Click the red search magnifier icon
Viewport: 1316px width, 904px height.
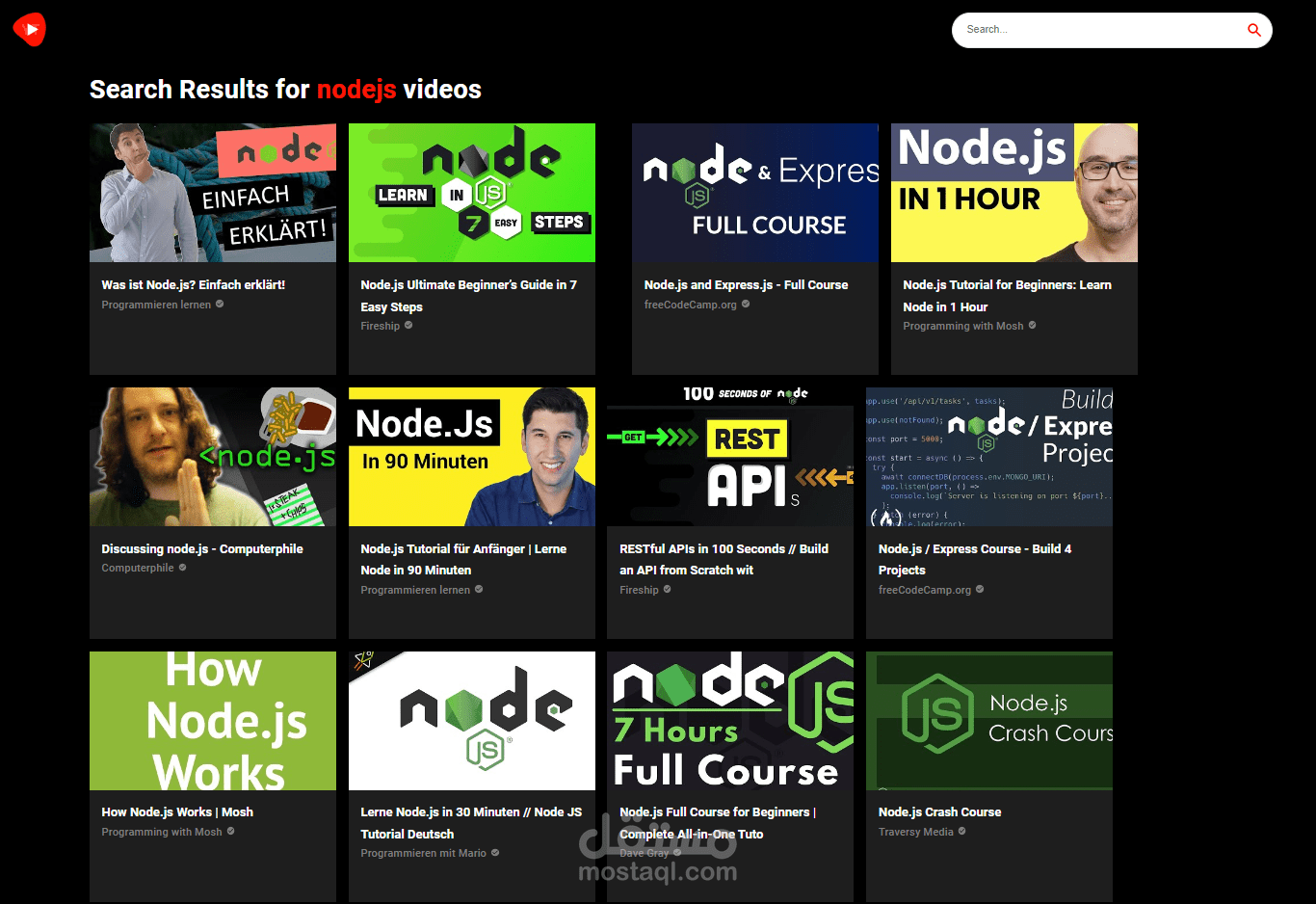pos(1253,30)
